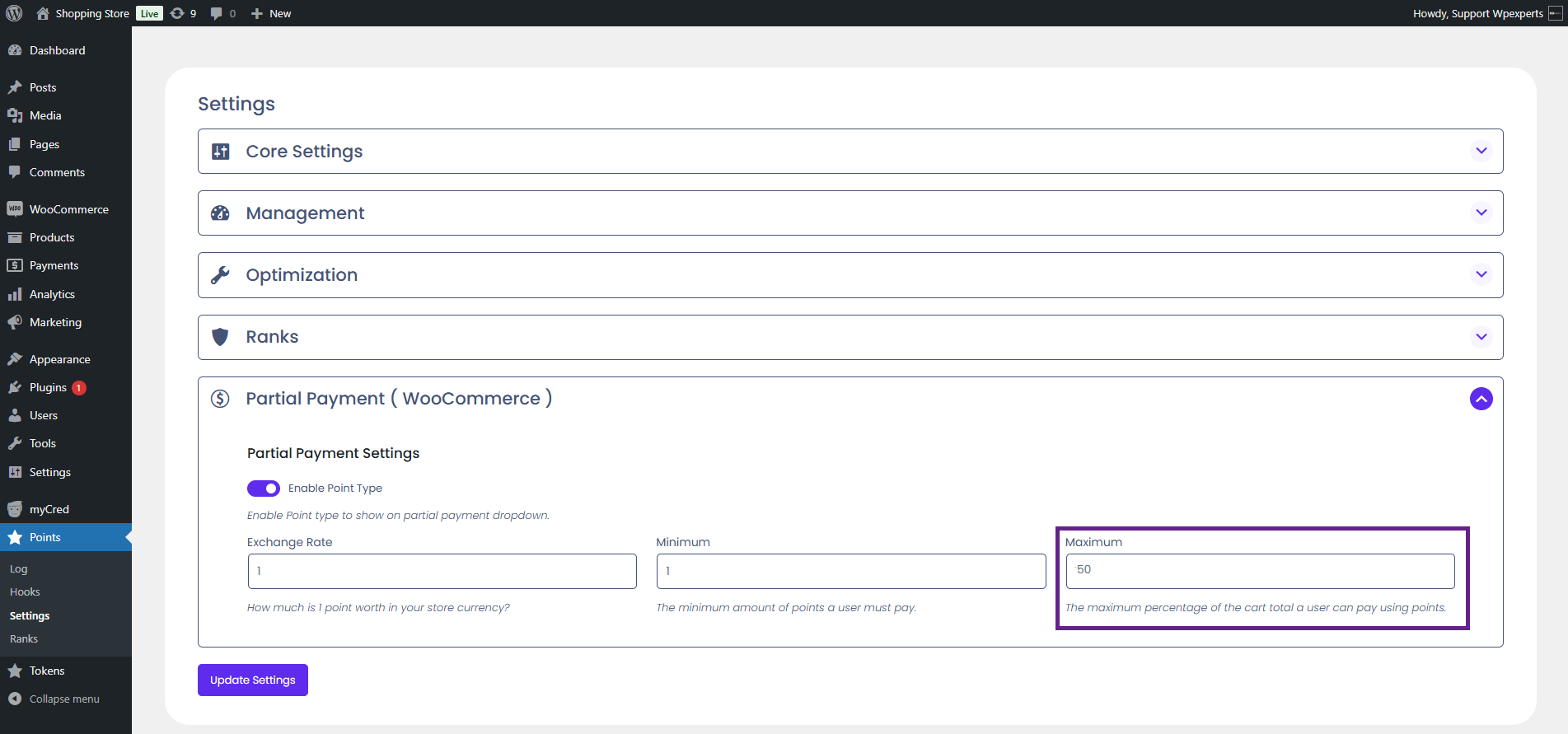The height and width of the screenshot is (734, 1568).
Task: Expand the Optimization section chevron
Action: pyautogui.click(x=1481, y=274)
